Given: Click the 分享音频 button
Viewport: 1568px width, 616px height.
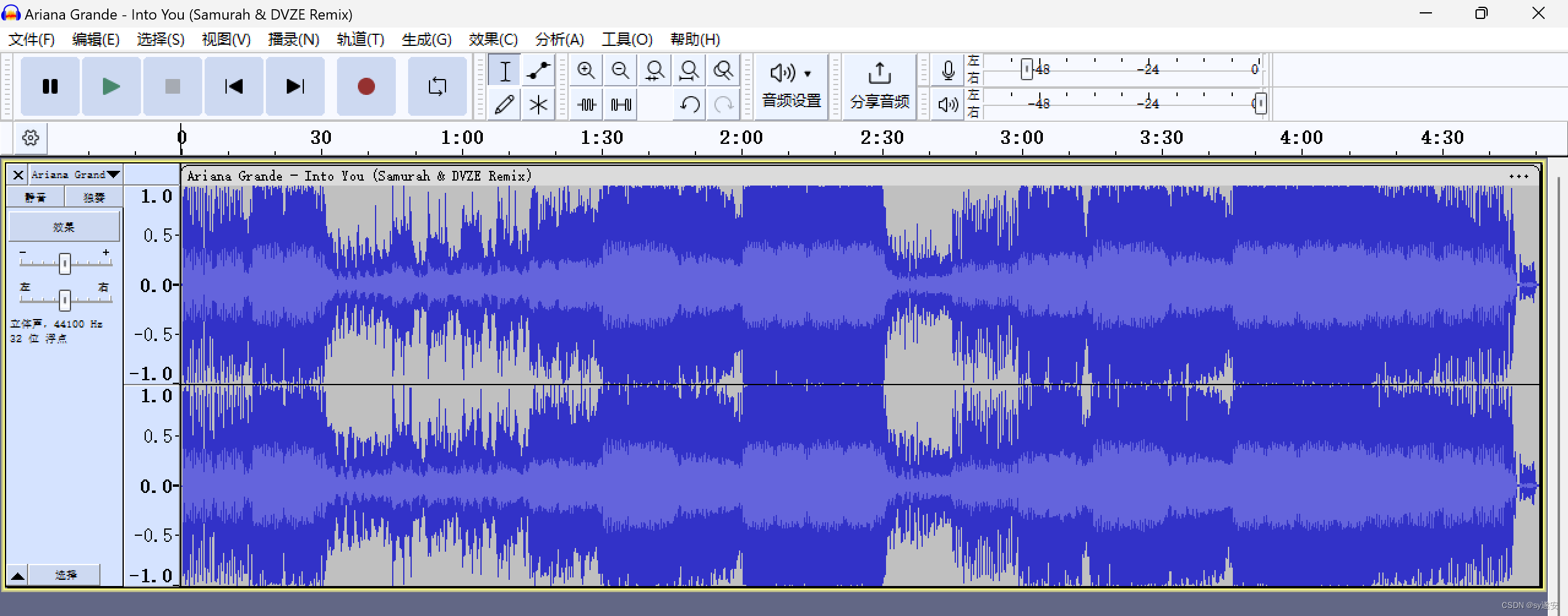Looking at the screenshot, I should point(879,87).
